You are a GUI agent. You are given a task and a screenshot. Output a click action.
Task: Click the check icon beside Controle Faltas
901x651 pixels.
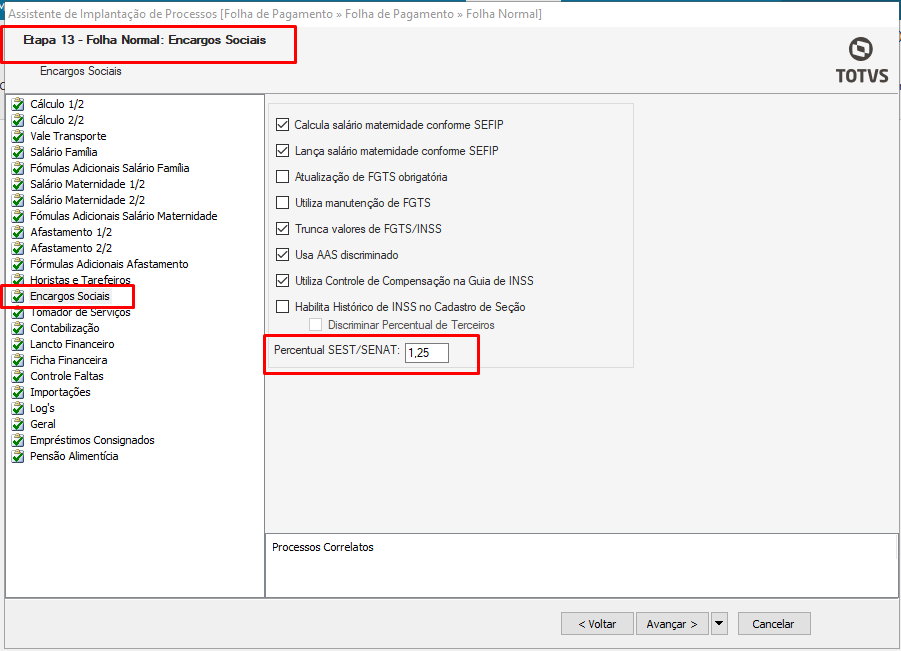click(18, 376)
